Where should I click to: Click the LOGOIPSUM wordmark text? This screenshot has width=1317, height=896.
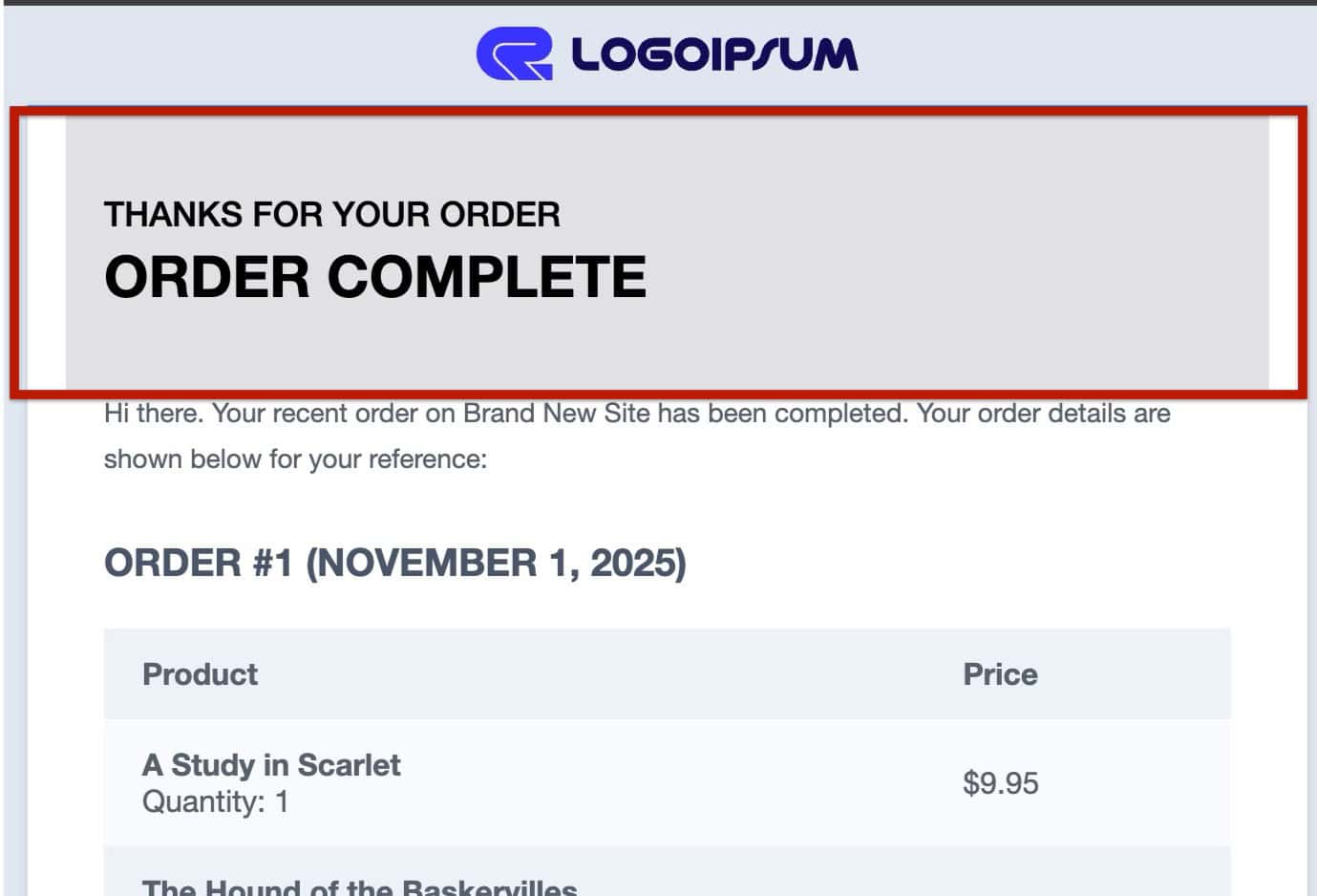pos(714,54)
